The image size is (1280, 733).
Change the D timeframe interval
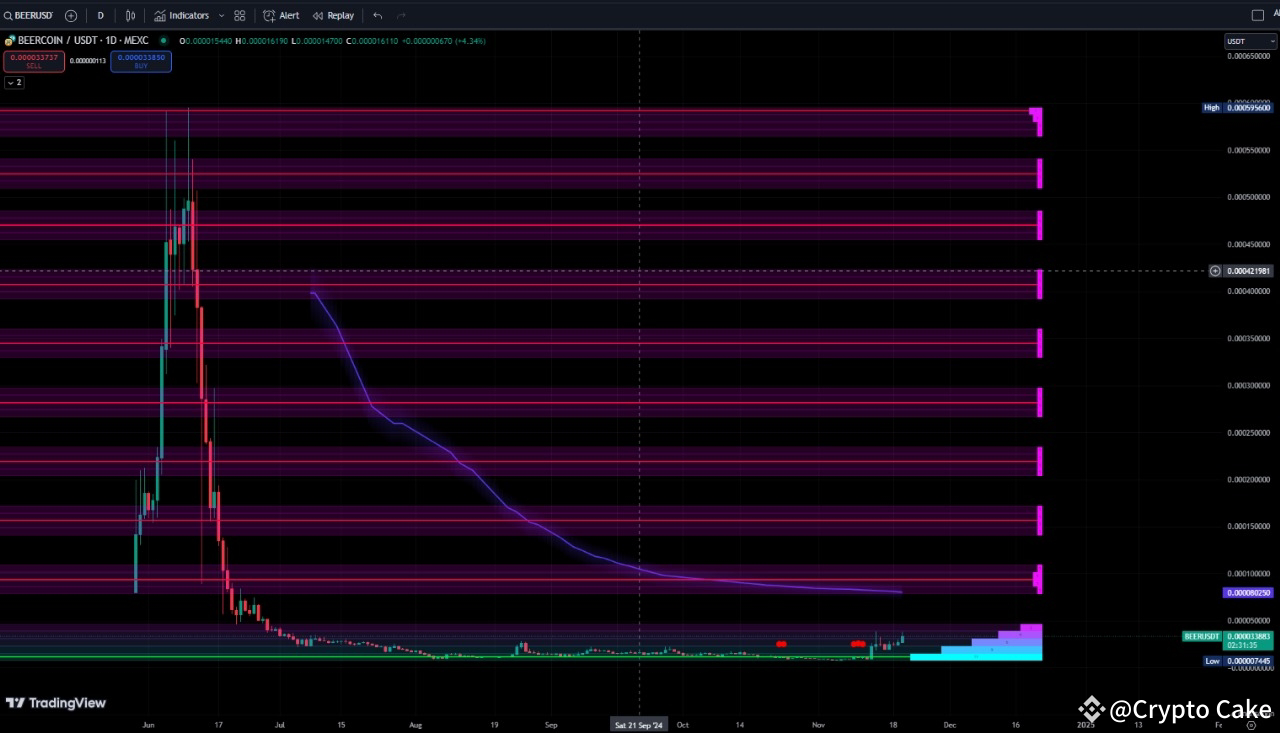coord(100,15)
